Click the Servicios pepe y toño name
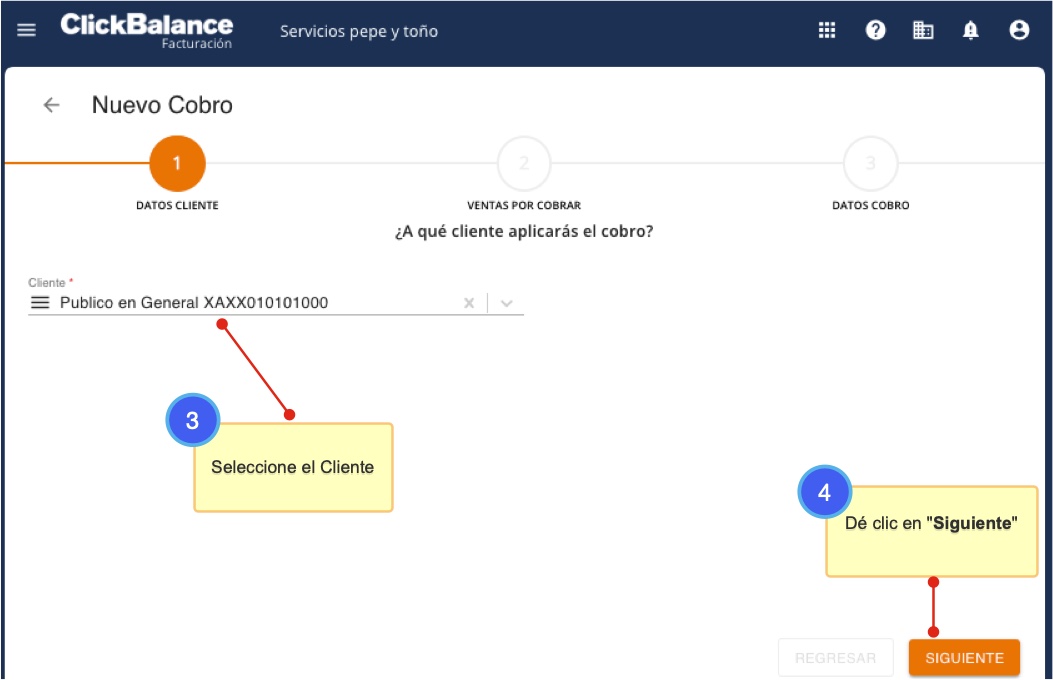The width and height of the screenshot is (1053, 680). pos(359,31)
